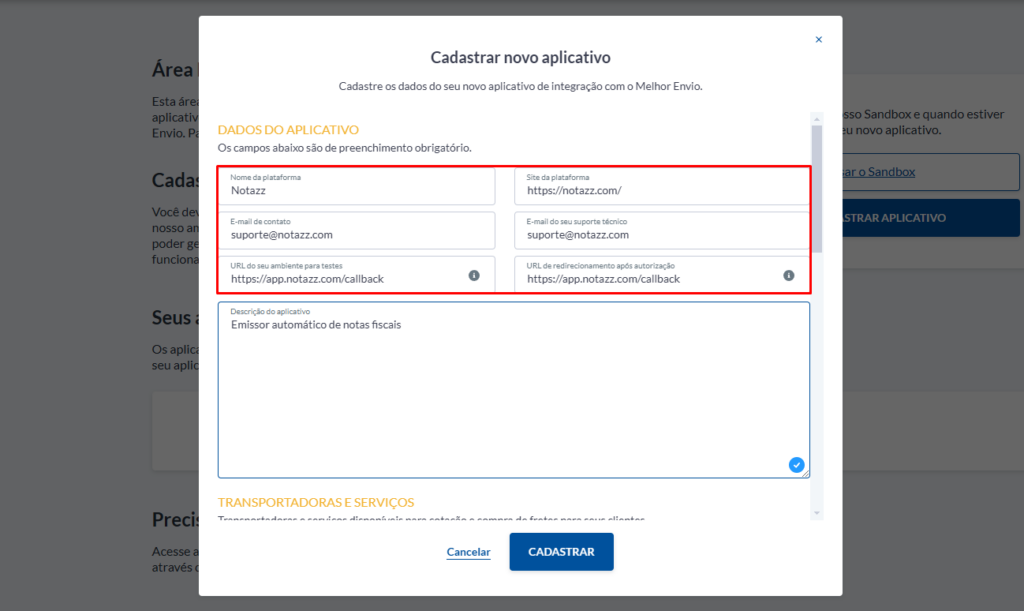The height and width of the screenshot is (611, 1024).
Task: Click the description textarea resize handle
Action: [806, 475]
